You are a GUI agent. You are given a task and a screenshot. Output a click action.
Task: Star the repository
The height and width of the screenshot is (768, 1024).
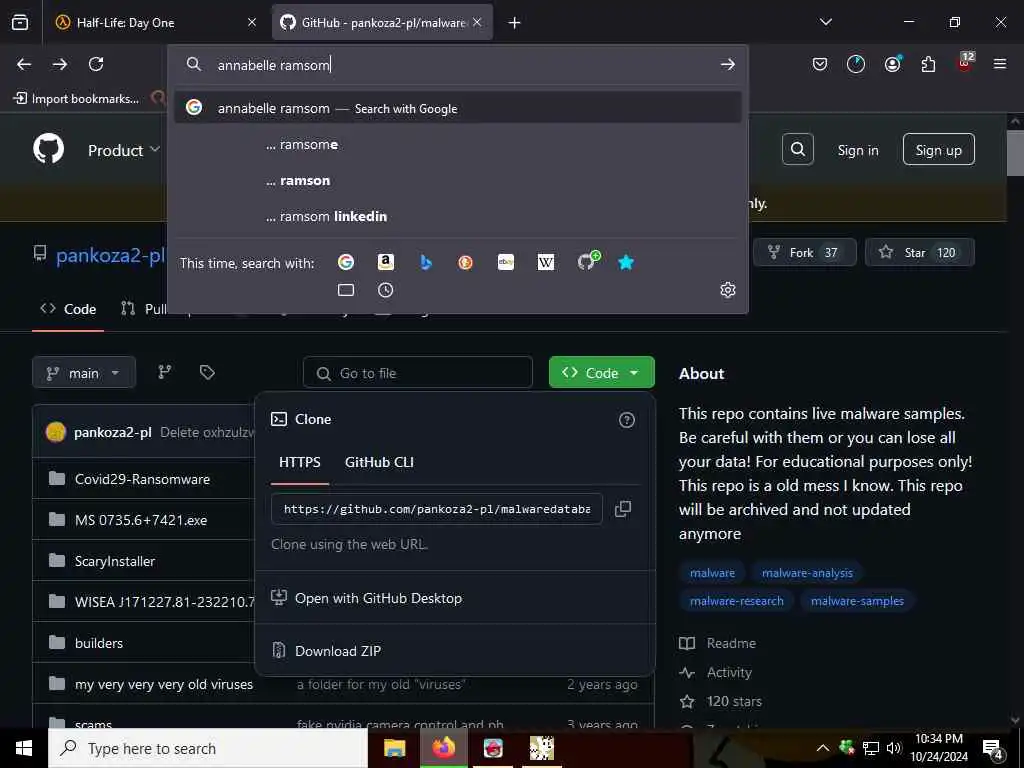point(920,252)
